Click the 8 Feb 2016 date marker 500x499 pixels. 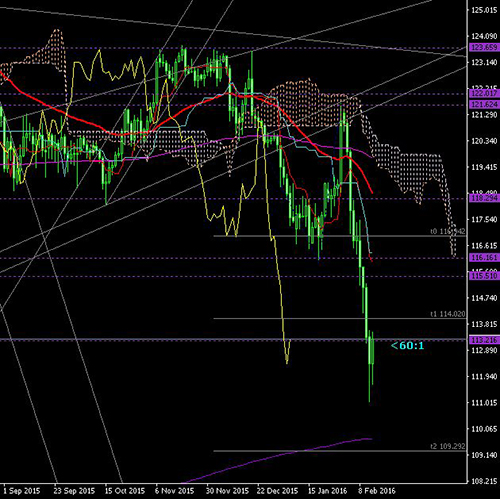pyautogui.click(x=377, y=491)
